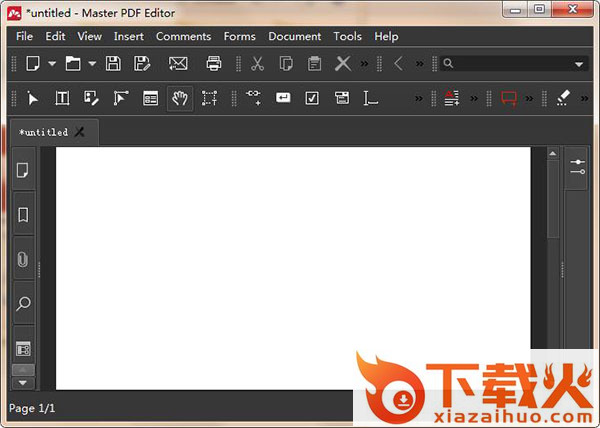Select the Edit Text tool
The width and height of the screenshot is (600, 428).
62,98
